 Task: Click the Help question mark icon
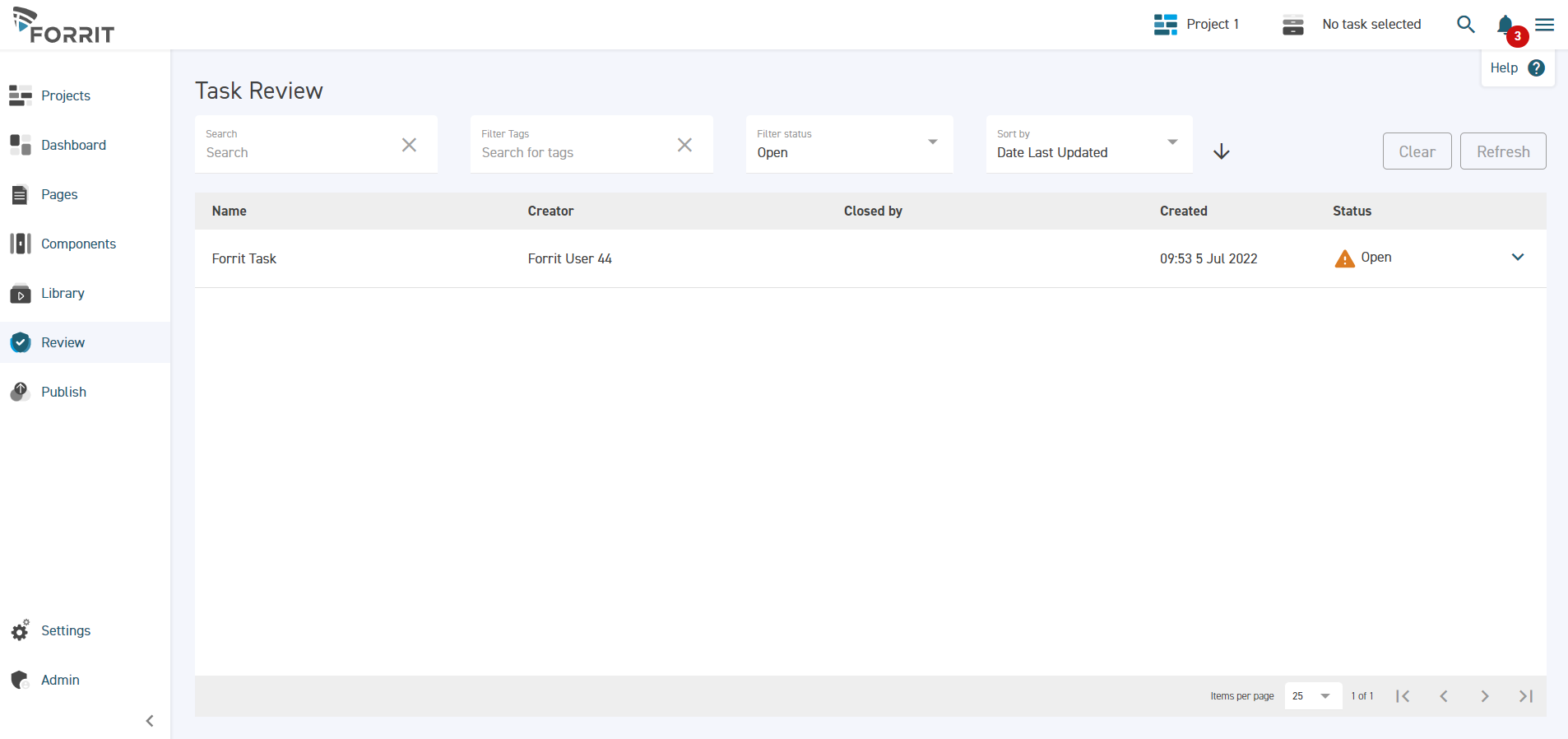(1536, 68)
